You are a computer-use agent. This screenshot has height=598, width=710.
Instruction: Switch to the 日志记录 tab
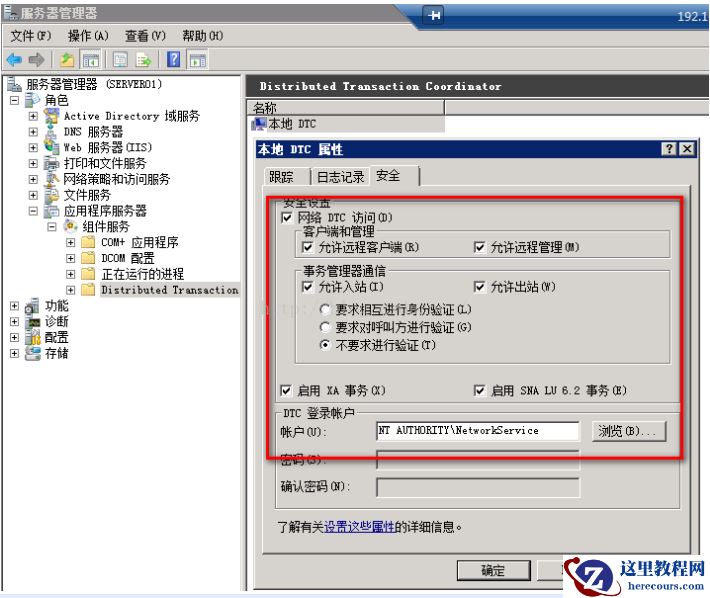(x=340, y=177)
